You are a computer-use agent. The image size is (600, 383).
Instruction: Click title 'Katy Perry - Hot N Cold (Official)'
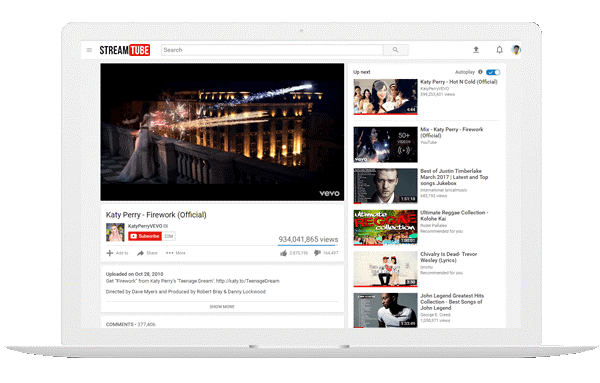coord(459,82)
